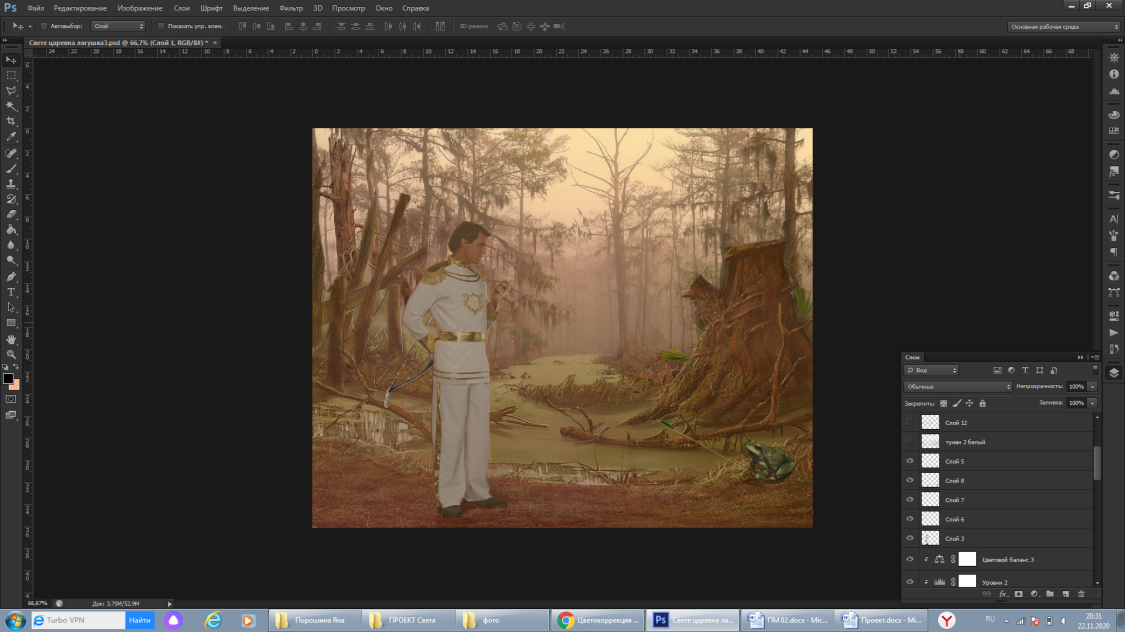Open the Непрозрачность slider arrow
This screenshot has height=632, width=1125.
click(x=1093, y=387)
